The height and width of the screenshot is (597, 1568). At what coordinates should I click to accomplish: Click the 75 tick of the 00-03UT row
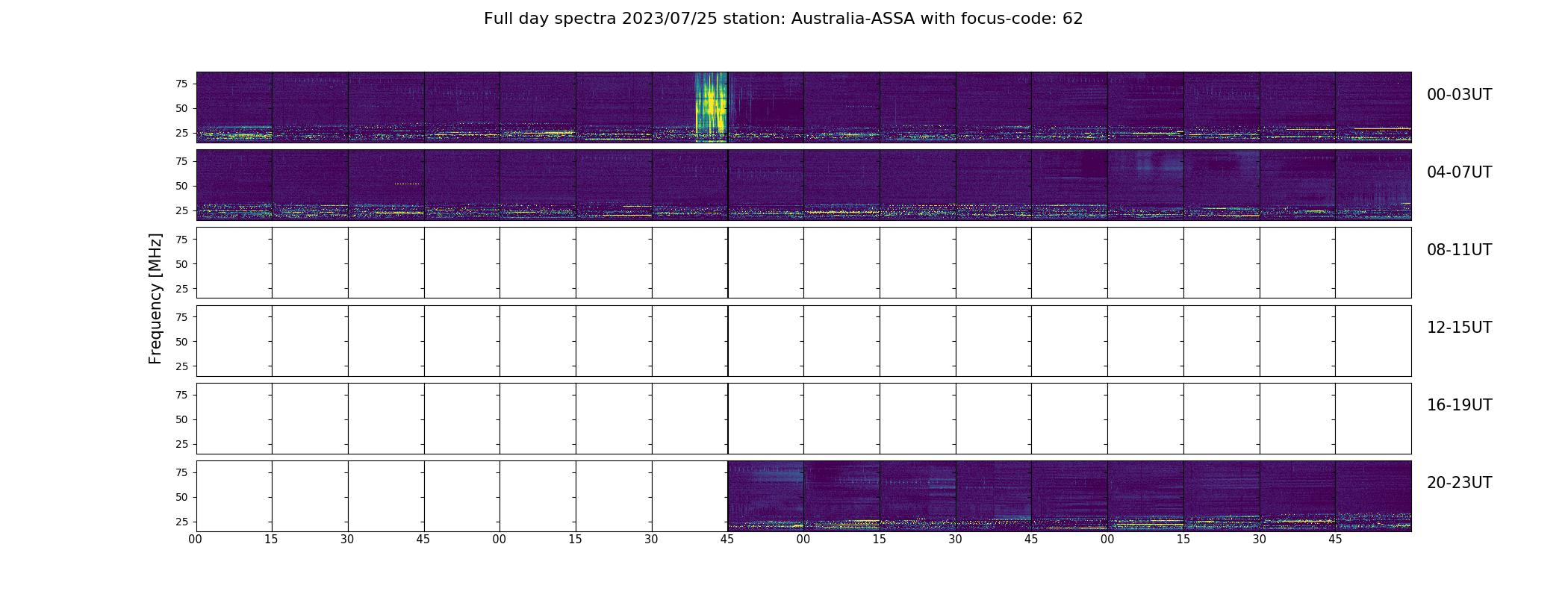point(181,84)
